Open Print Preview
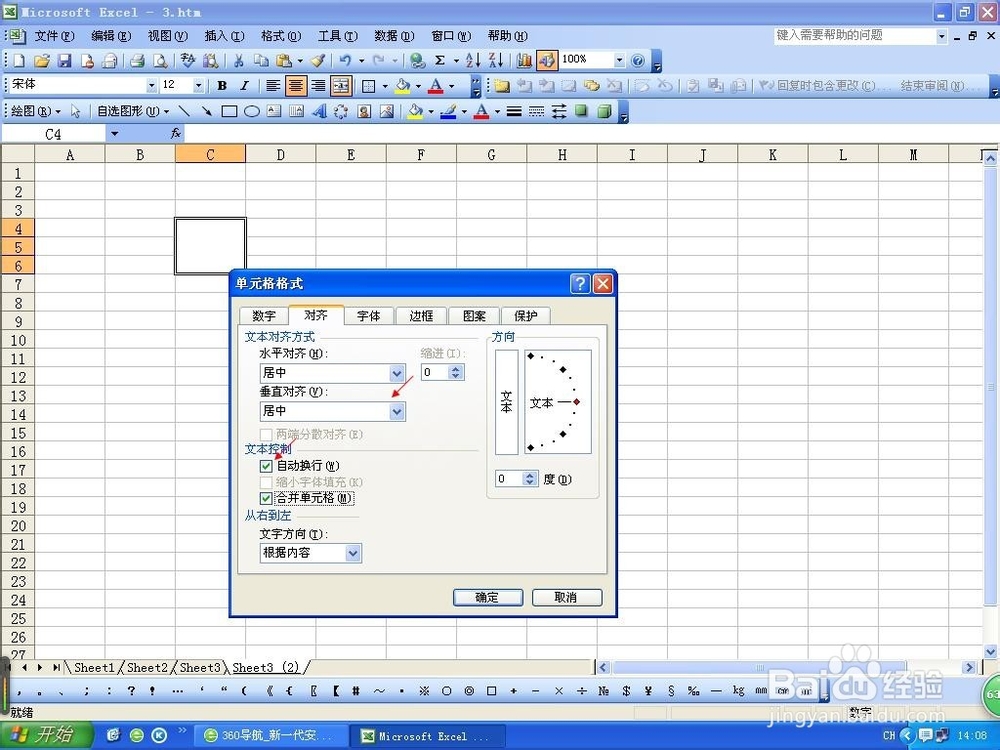 (x=161, y=61)
